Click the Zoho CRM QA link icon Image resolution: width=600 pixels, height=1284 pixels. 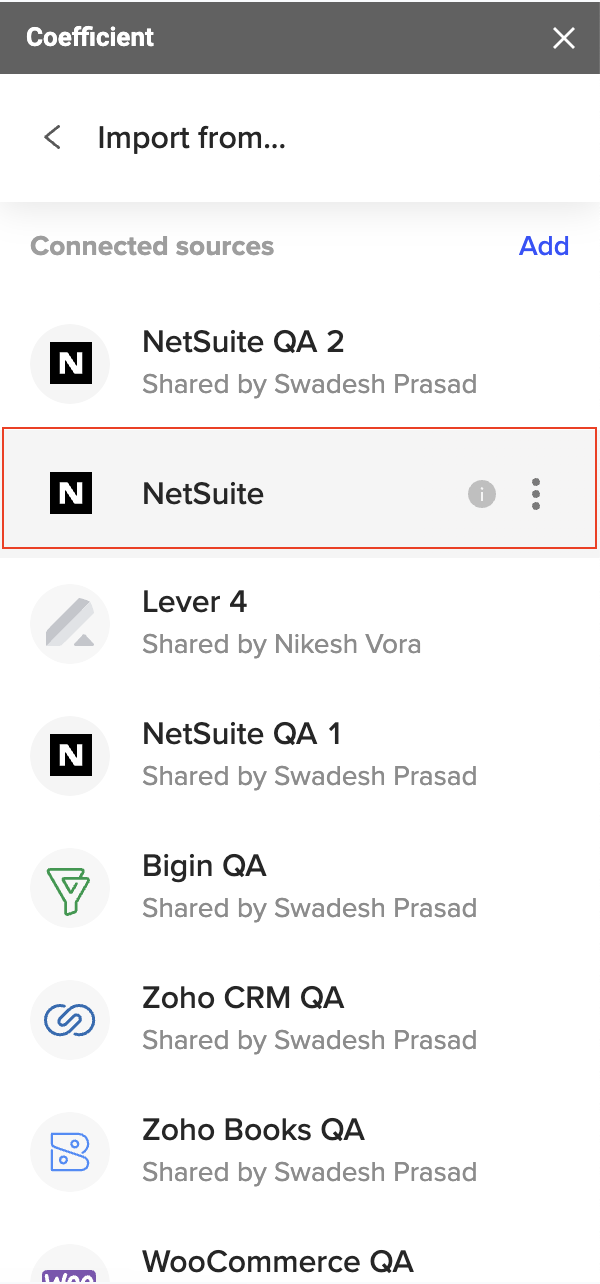coord(70,1019)
